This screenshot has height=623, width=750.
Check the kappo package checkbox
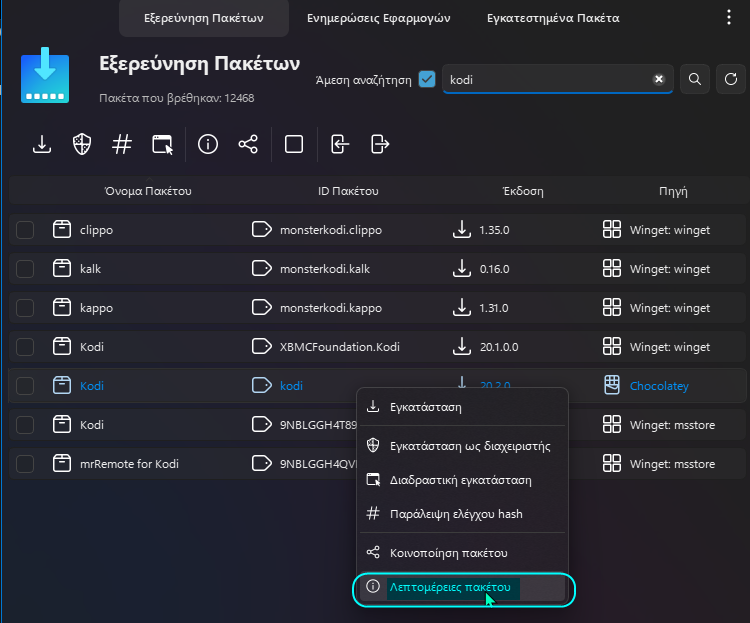[25, 308]
